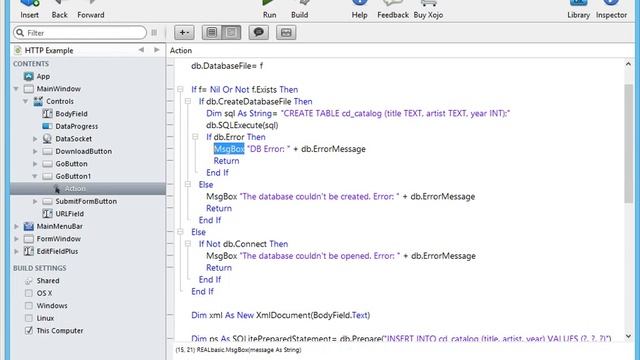
Task: Switch to first layout view button
Action: [212, 33]
